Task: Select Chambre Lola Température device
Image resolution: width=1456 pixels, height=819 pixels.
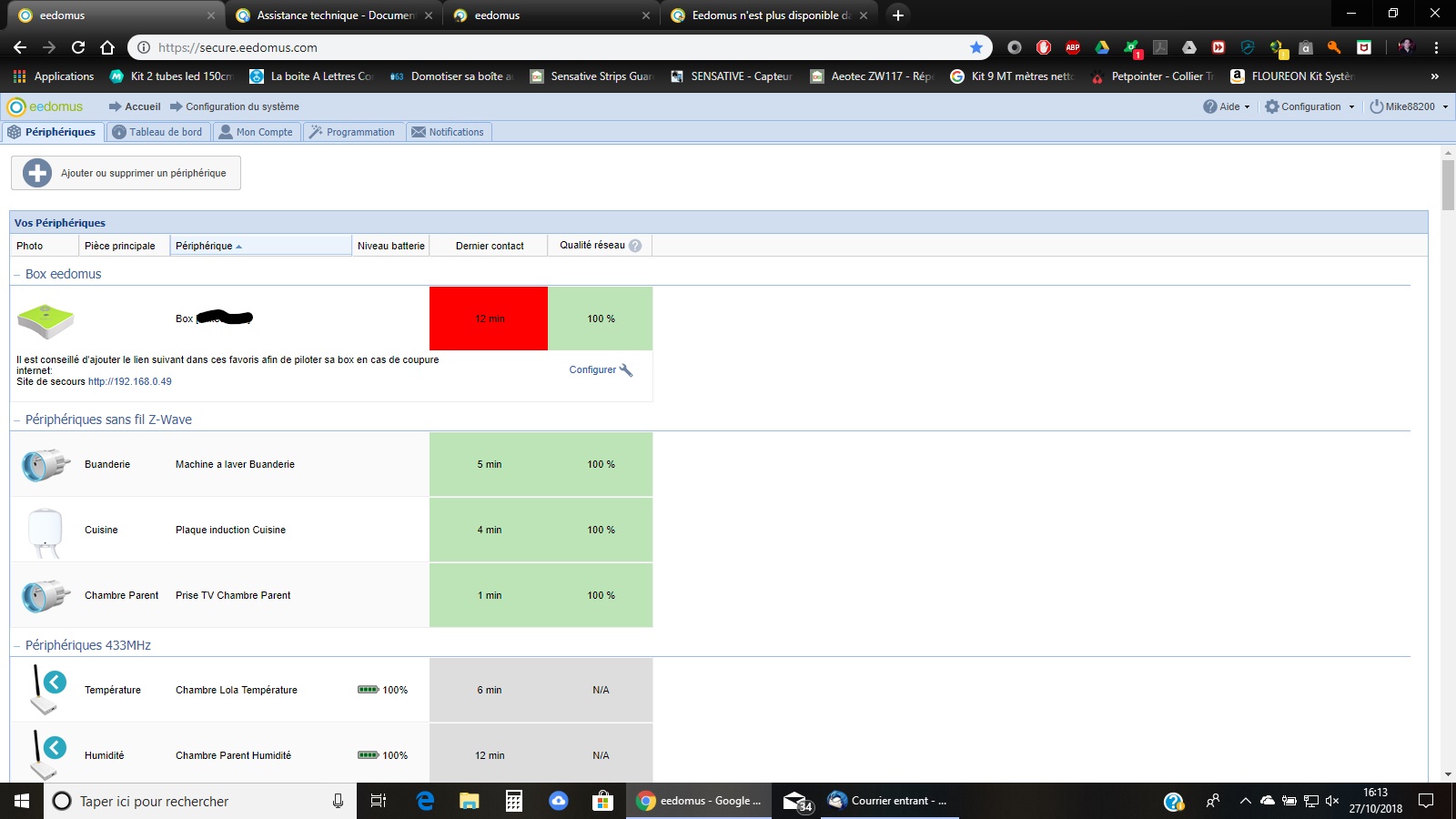Action: (x=237, y=690)
